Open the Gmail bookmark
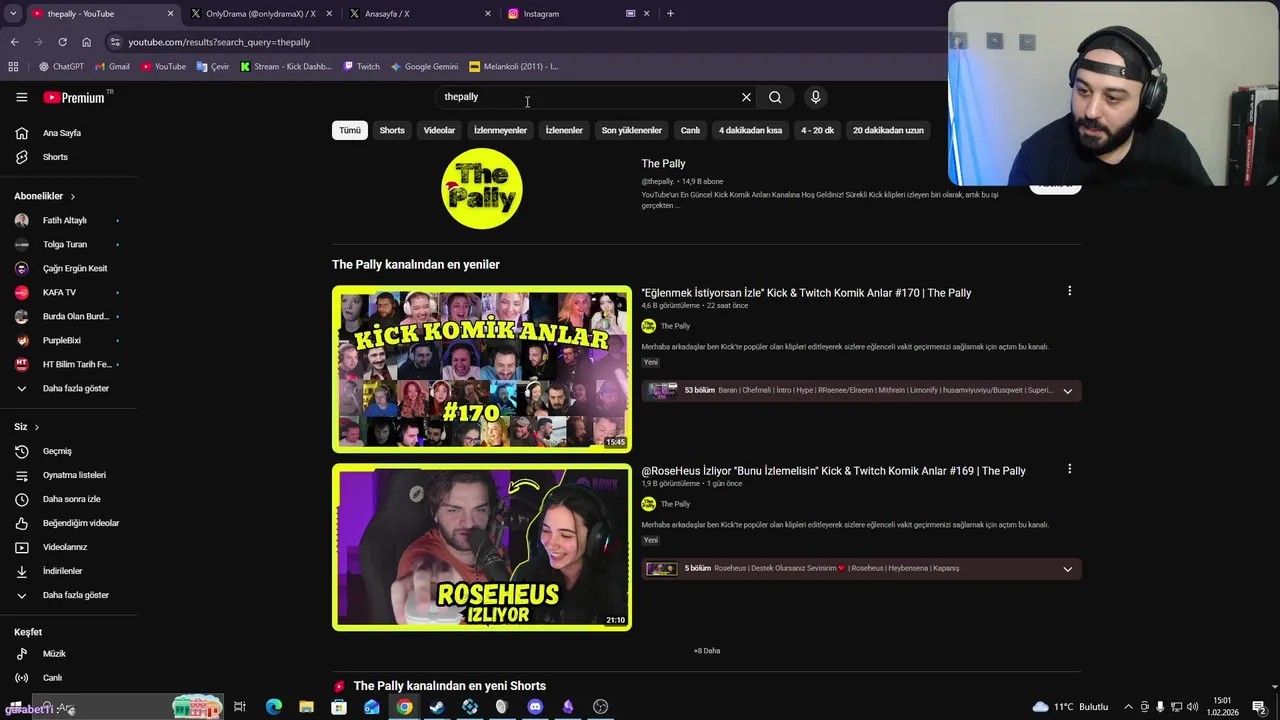Screen dimensions: 1280x720 [112, 67]
